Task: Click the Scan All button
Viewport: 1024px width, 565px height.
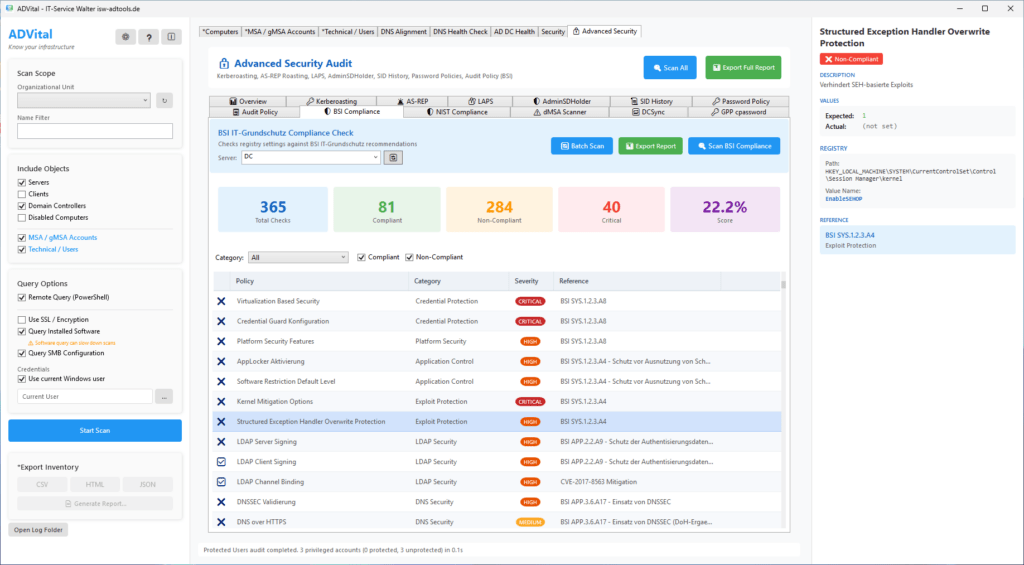Action: (x=670, y=68)
